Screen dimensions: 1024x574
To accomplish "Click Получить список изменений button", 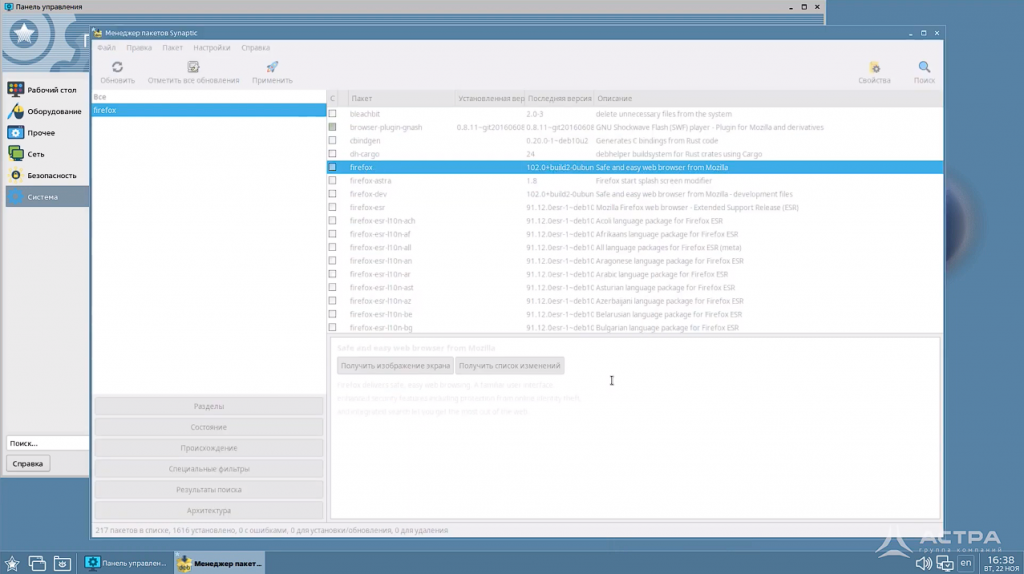I will click(509, 366).
